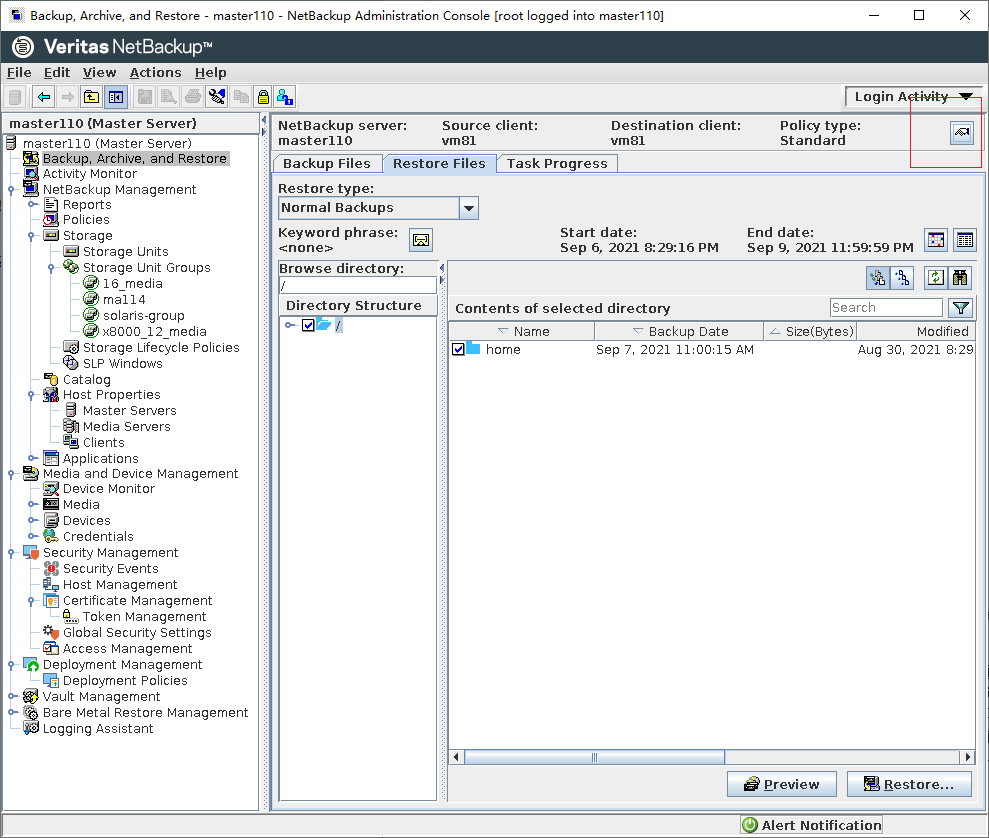Viewport: 989px width, 838px height.
Task: Click the Preview button
Action: click(x=780, y=784)
